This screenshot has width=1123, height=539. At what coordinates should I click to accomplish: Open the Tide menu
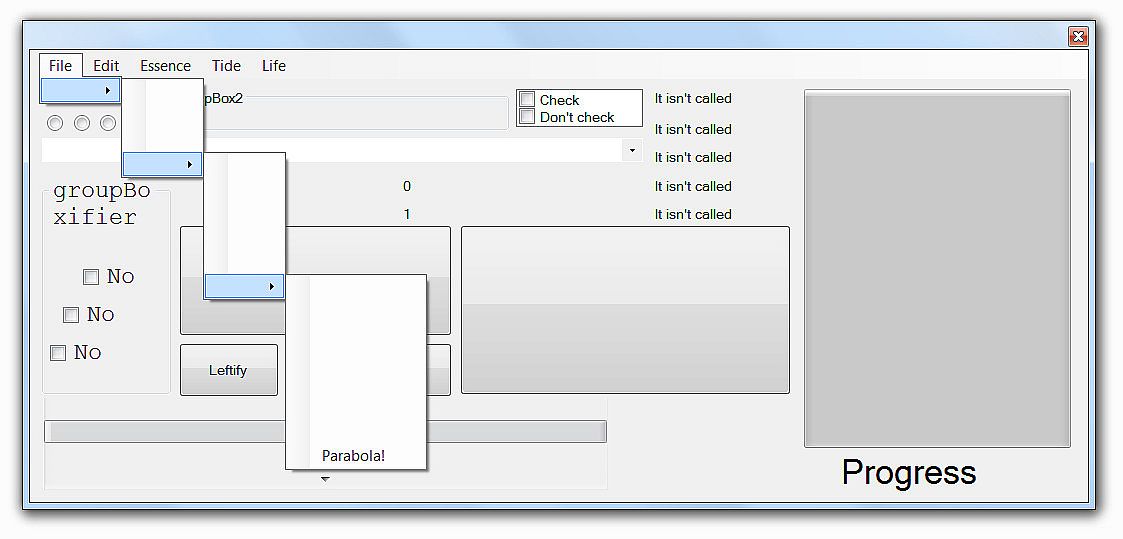226,66
